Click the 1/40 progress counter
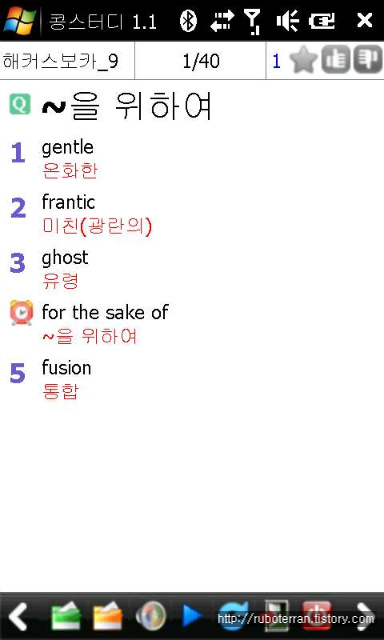Screen dimensions: 384x640 coord(200,61)
